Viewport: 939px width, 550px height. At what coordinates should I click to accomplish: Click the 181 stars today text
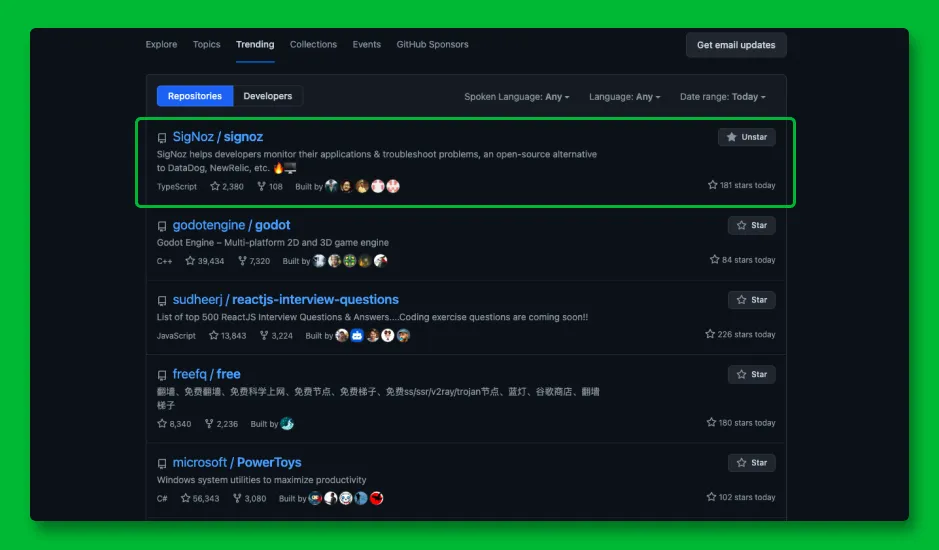coord(741,185)
